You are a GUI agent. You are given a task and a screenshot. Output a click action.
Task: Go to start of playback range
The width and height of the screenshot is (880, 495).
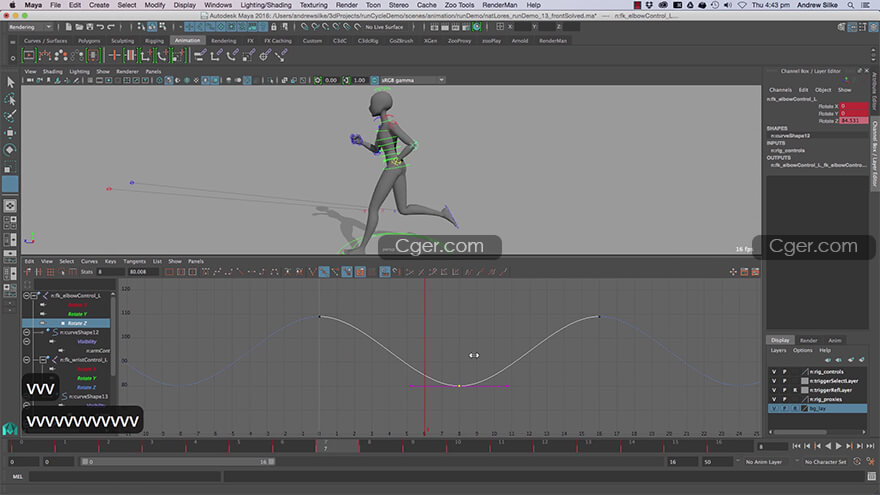point(796,446)
